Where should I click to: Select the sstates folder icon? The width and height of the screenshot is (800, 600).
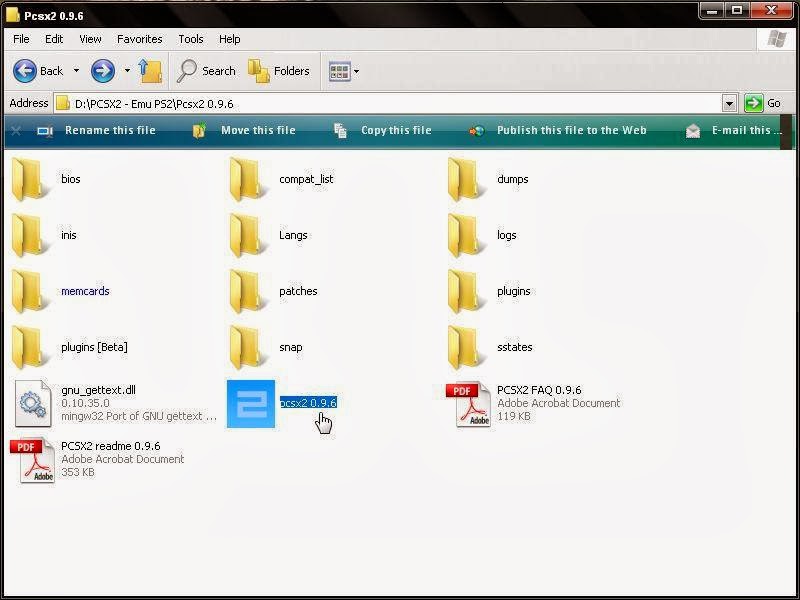[x=466, y=347]
